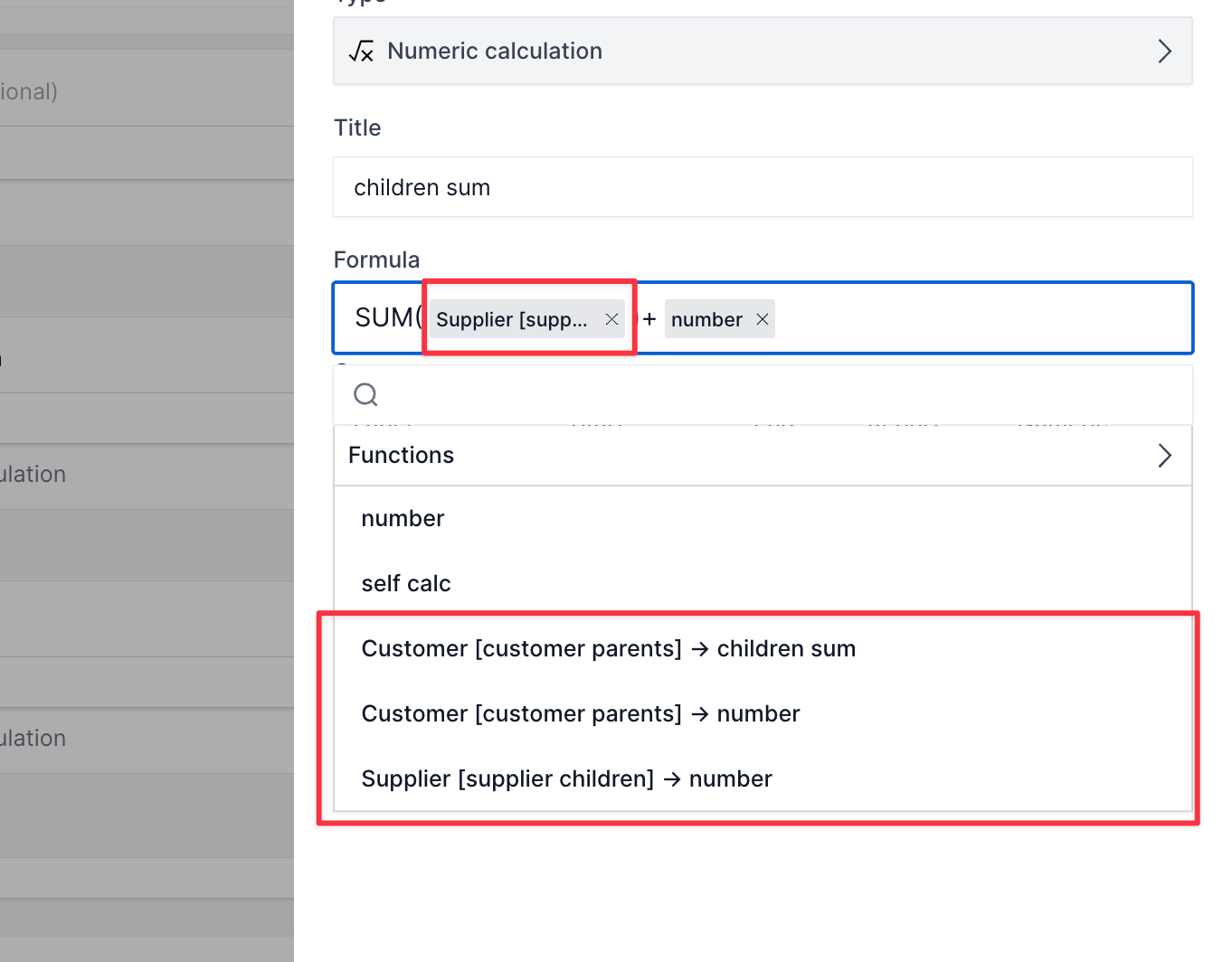Select Customer [customer parents] → number
This screenshot has height=962, width=1232.
click(x=580, y=714)
